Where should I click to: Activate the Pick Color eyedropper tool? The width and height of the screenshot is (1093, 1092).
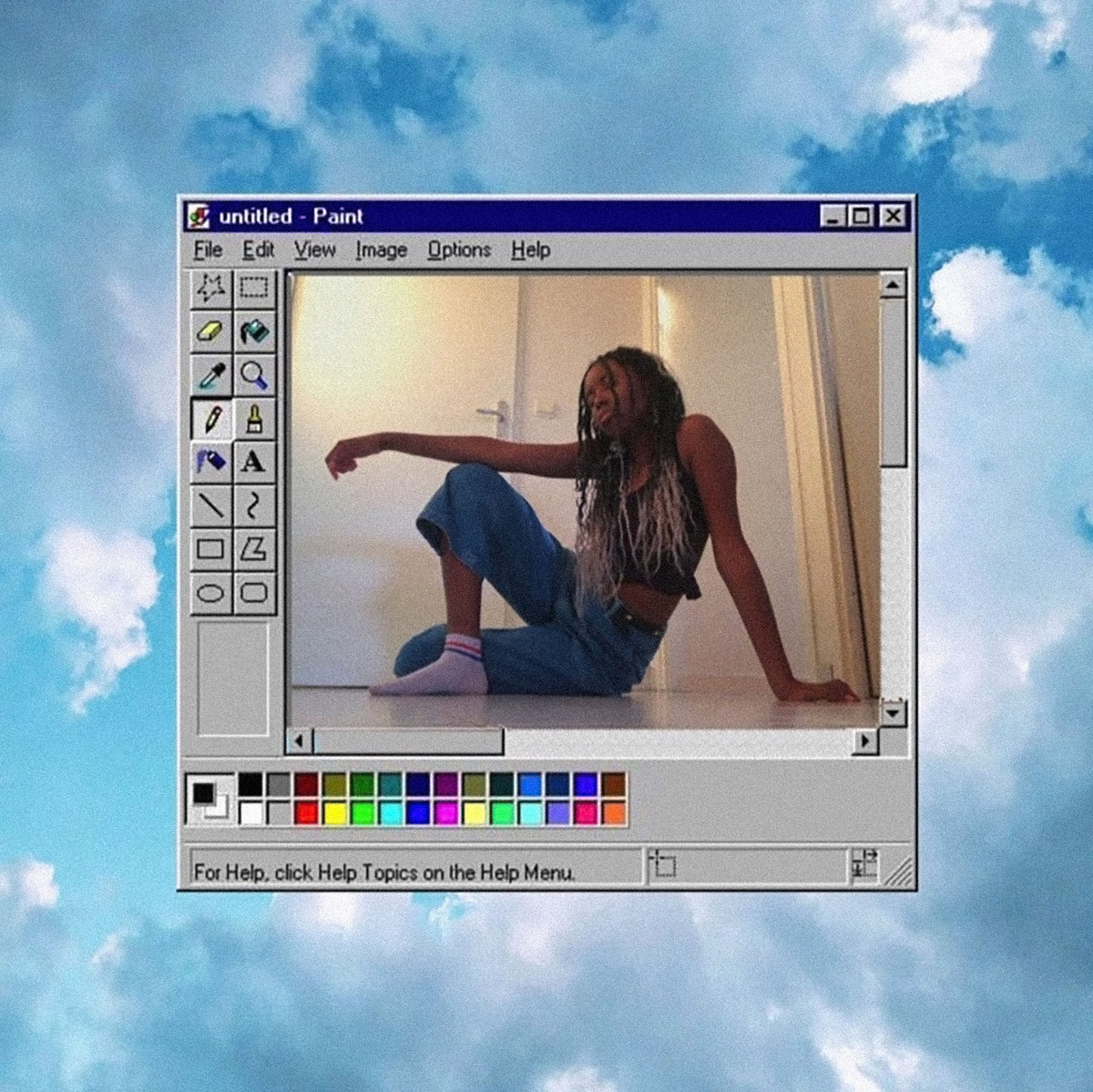pos(211,375)
